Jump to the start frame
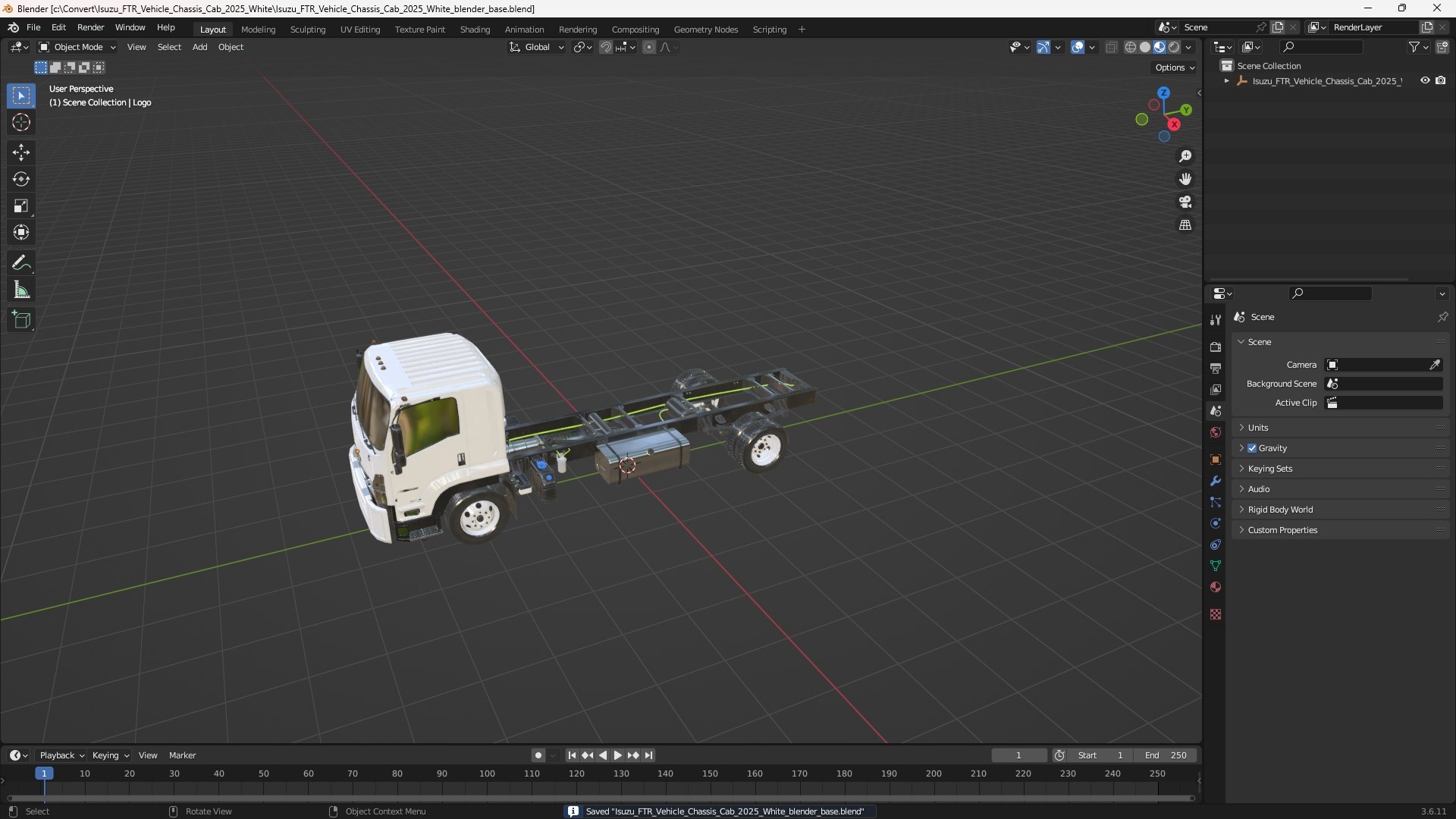The width and height of the screenshot is (1456, 819). (572, 755)
